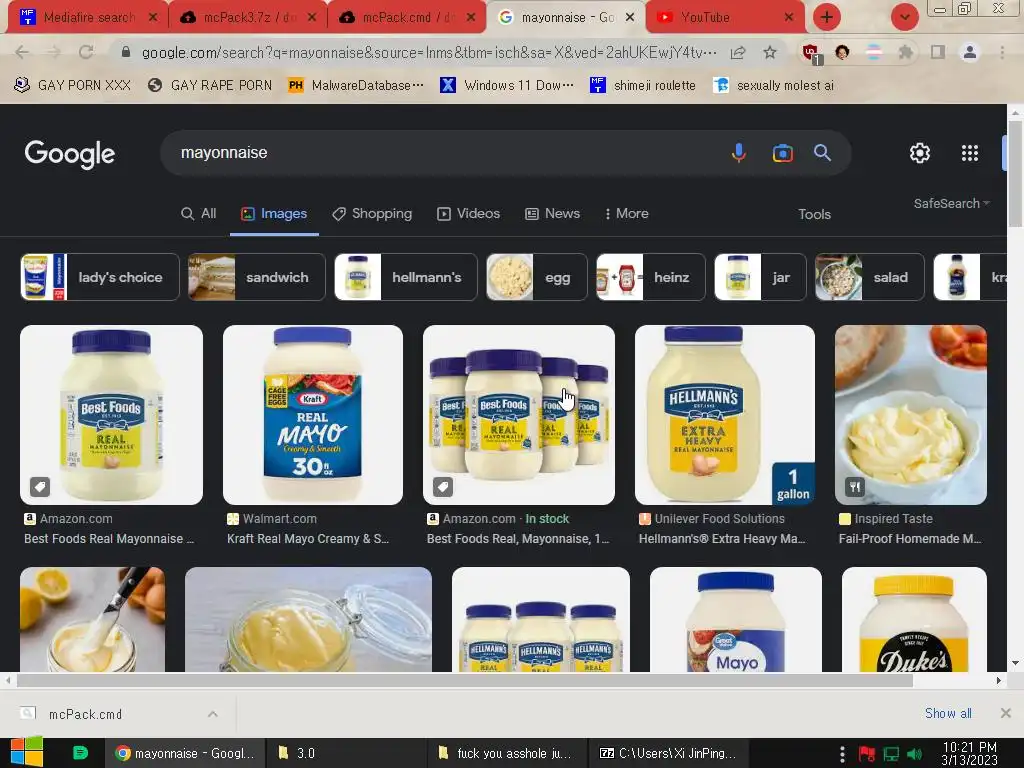Switch to the mcPack.cmd browser tab
This screenshot has height=768, width=1024.
(406, 17)
